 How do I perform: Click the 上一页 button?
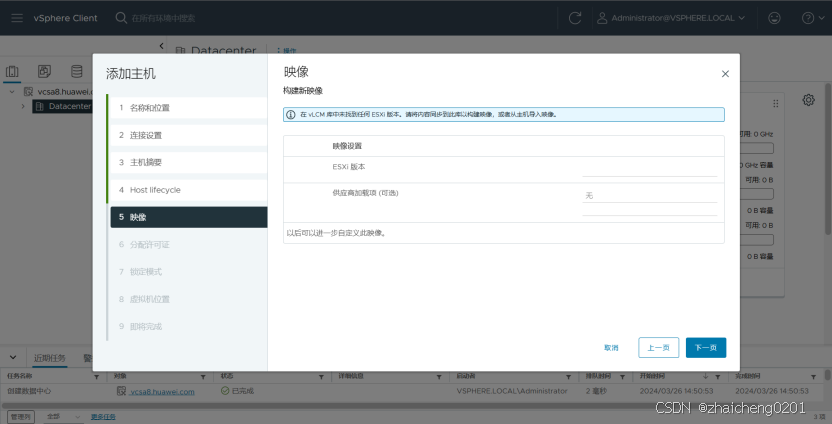tap(658, 348)
